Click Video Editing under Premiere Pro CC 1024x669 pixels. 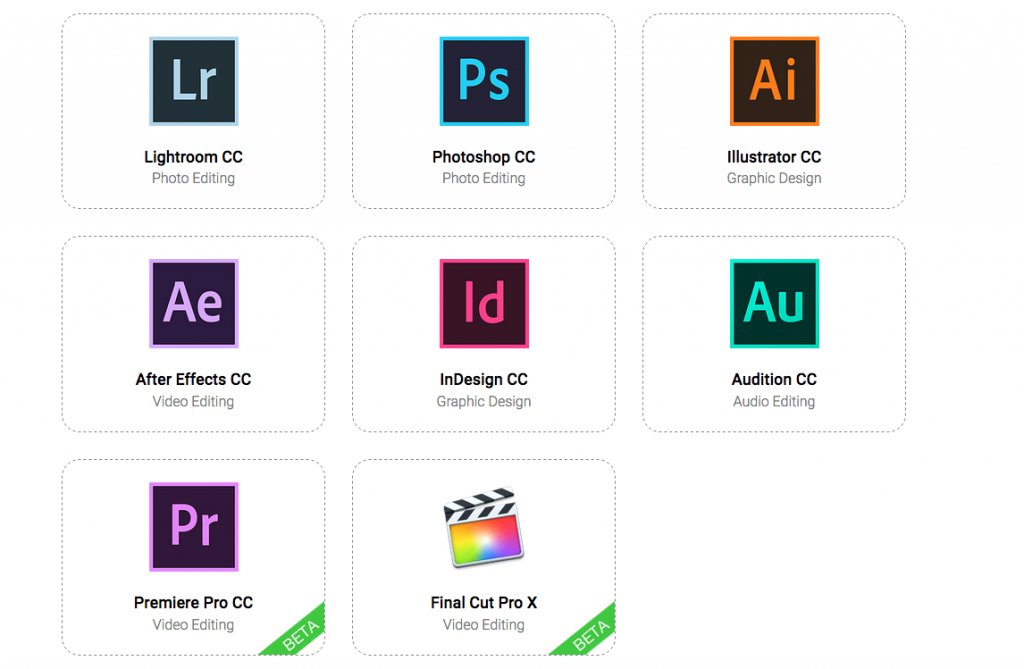click(x=193, y=625)
